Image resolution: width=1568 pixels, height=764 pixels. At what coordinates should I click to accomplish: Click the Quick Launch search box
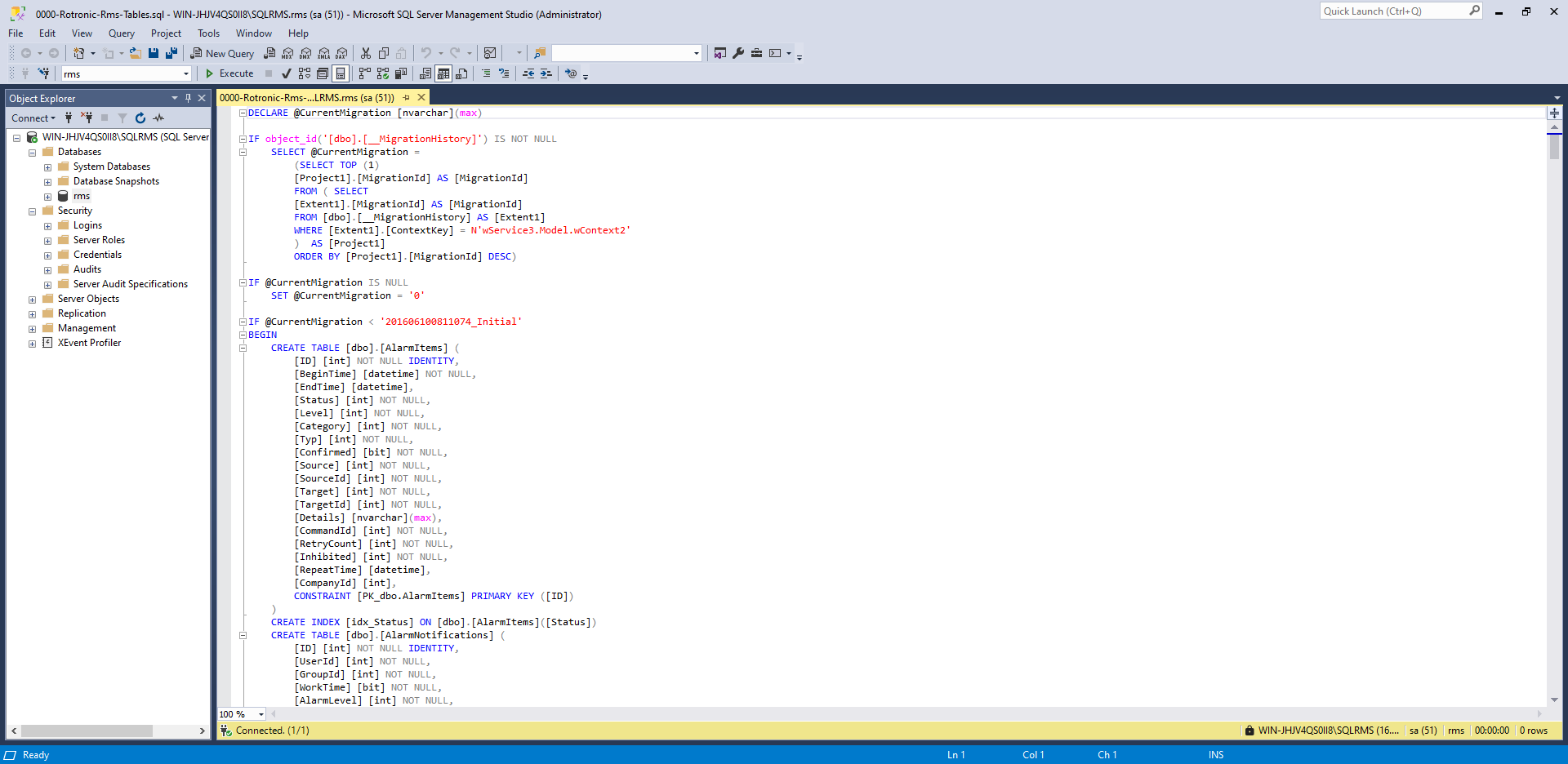[x=1401, y=11]
